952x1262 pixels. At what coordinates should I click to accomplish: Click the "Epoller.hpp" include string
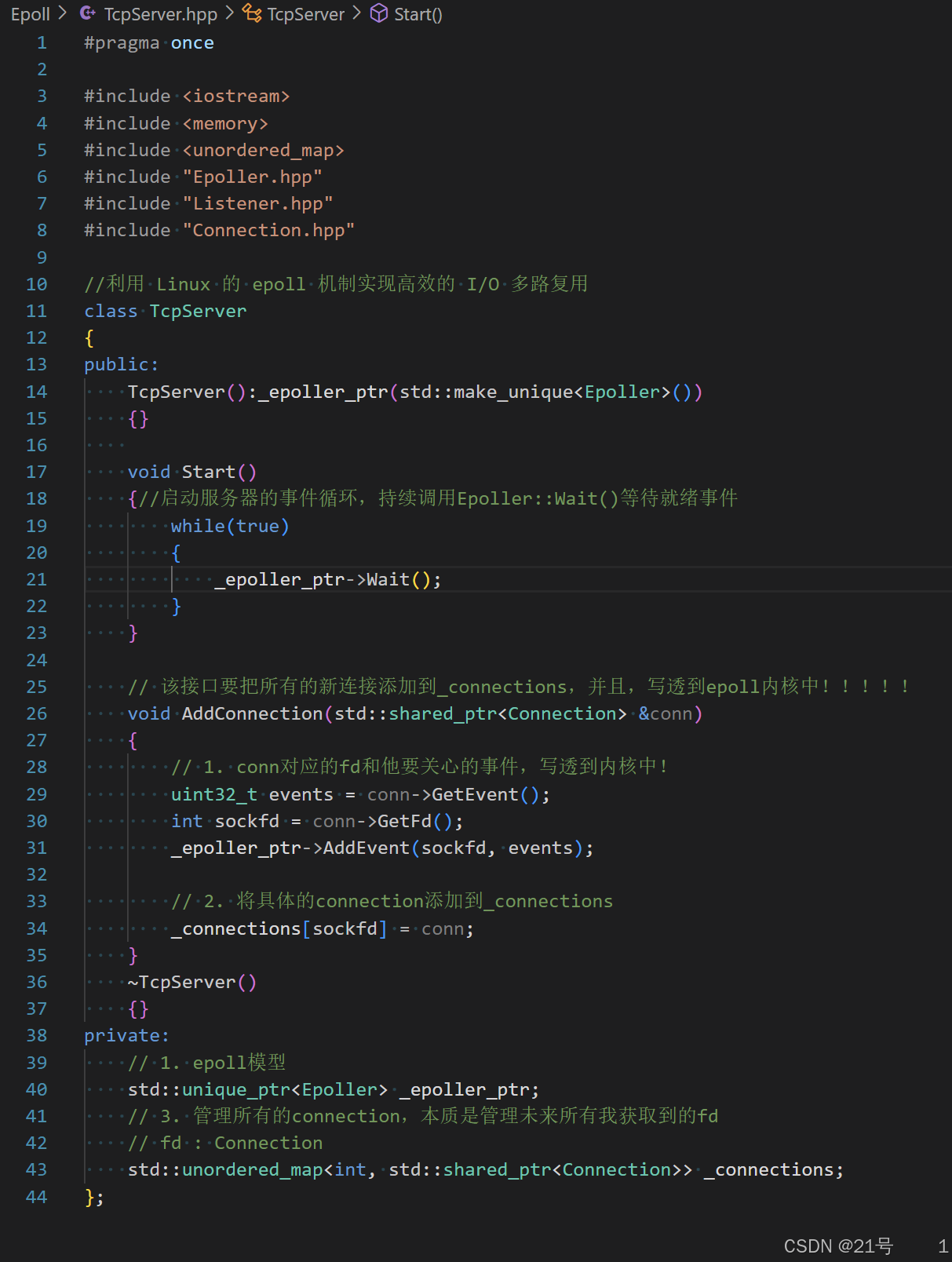252,177
